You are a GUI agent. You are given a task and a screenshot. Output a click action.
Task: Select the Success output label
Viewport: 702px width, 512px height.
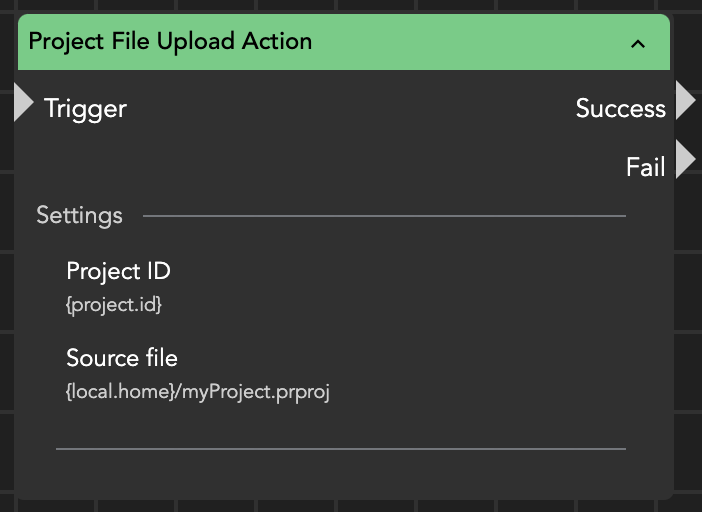pos(620,109)
